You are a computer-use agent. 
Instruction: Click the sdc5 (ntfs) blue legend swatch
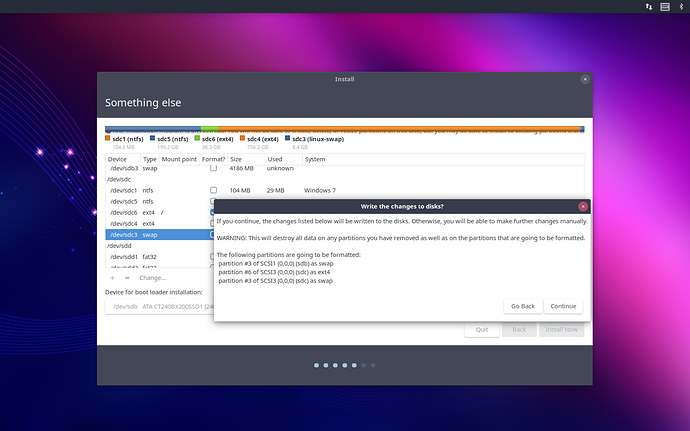[152, 138]
